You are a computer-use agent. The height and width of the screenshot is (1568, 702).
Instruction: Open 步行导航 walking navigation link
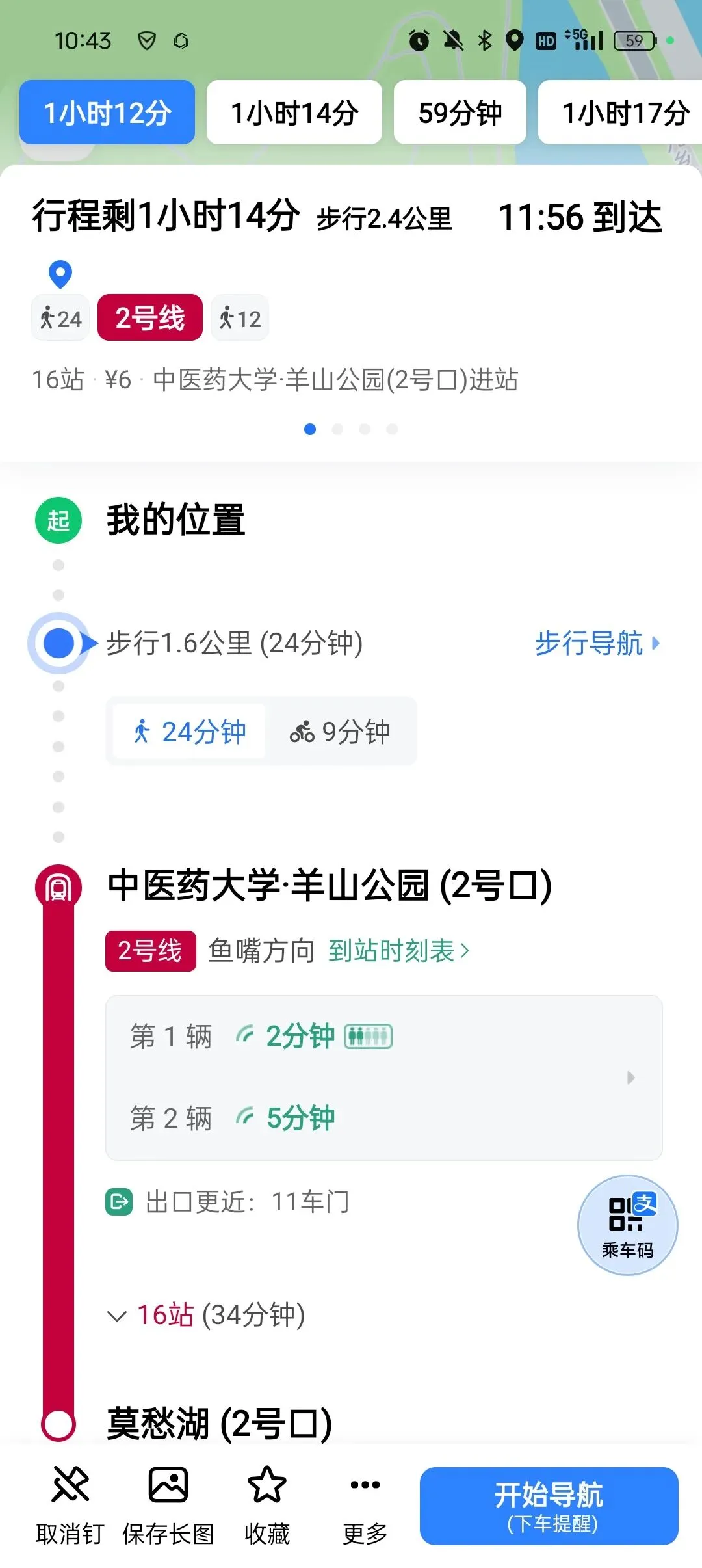click(x=597, y=643)
